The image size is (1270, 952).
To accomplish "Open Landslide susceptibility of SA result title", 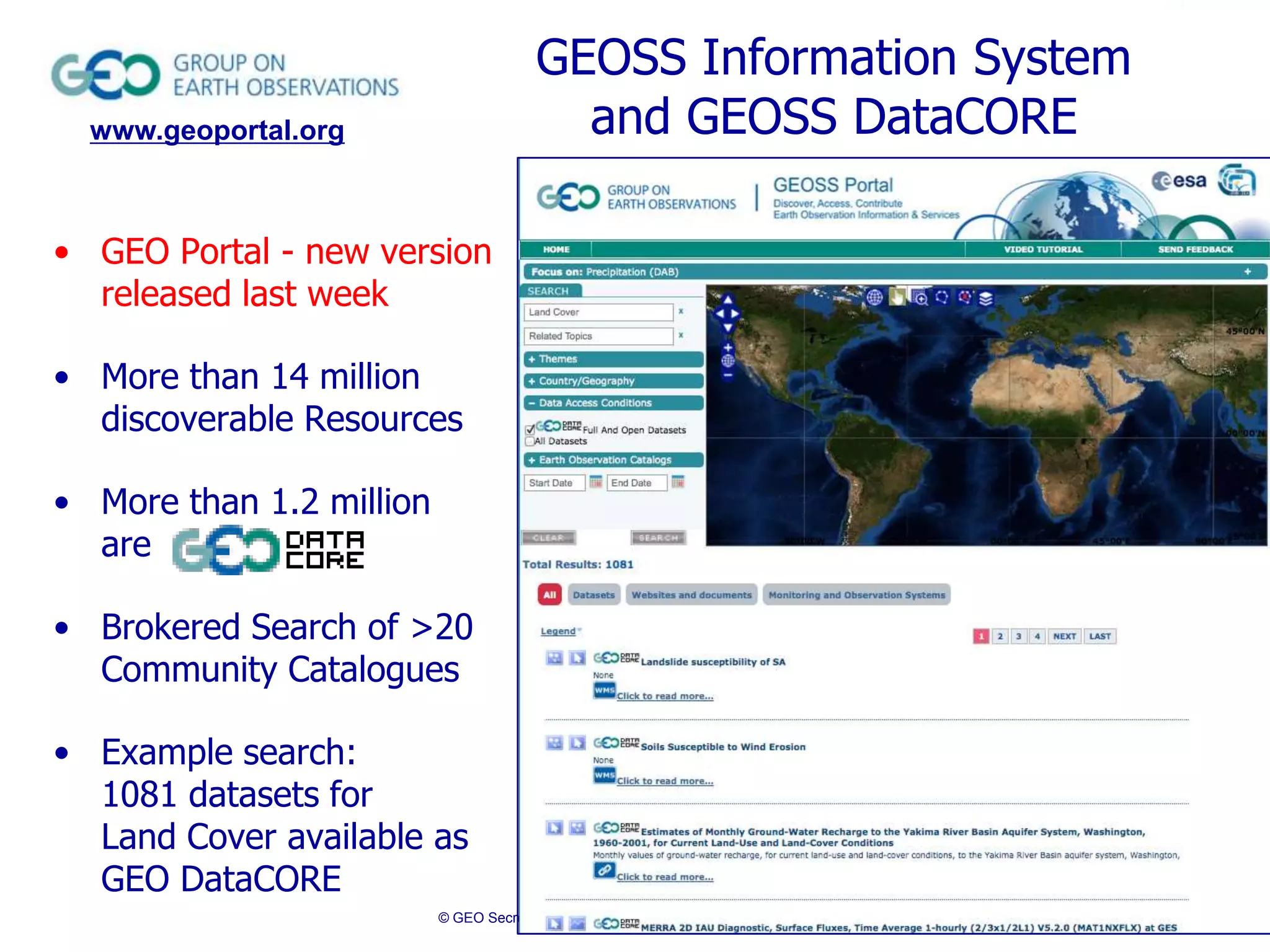I will coord(713,662).
